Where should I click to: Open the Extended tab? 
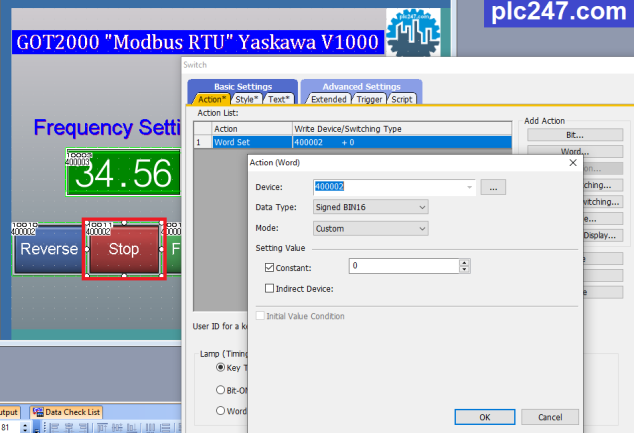(x=329, y=99)
